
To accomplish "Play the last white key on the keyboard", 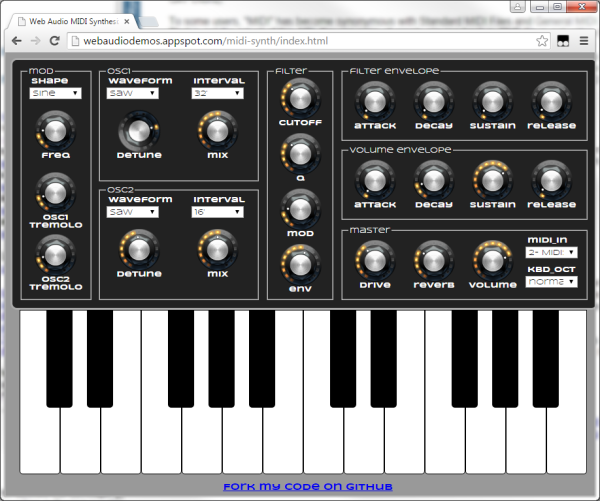I will click(567, 440).
